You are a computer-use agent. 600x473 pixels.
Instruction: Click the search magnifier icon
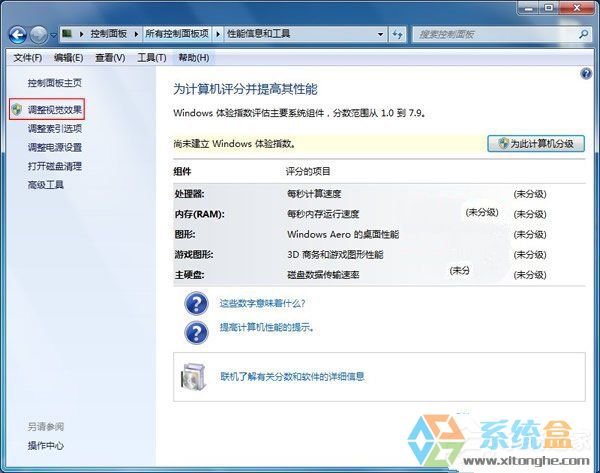coord(583,34)
